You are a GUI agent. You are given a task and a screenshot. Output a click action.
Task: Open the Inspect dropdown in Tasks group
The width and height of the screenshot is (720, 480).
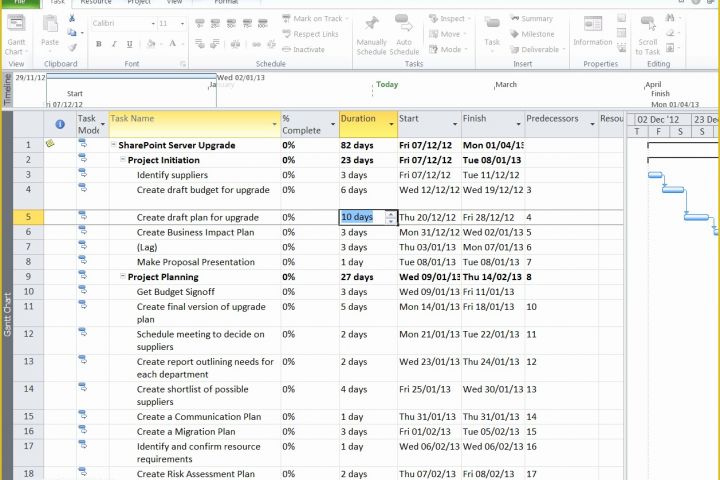point(450,18)
